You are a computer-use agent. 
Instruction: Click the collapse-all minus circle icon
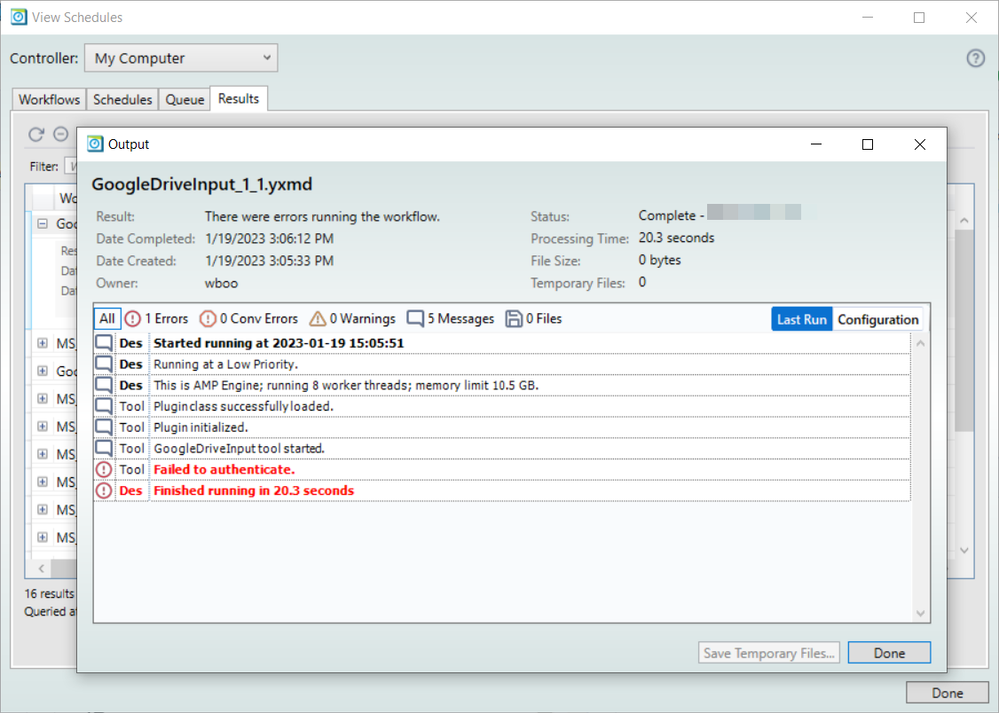tap(61, 134)
